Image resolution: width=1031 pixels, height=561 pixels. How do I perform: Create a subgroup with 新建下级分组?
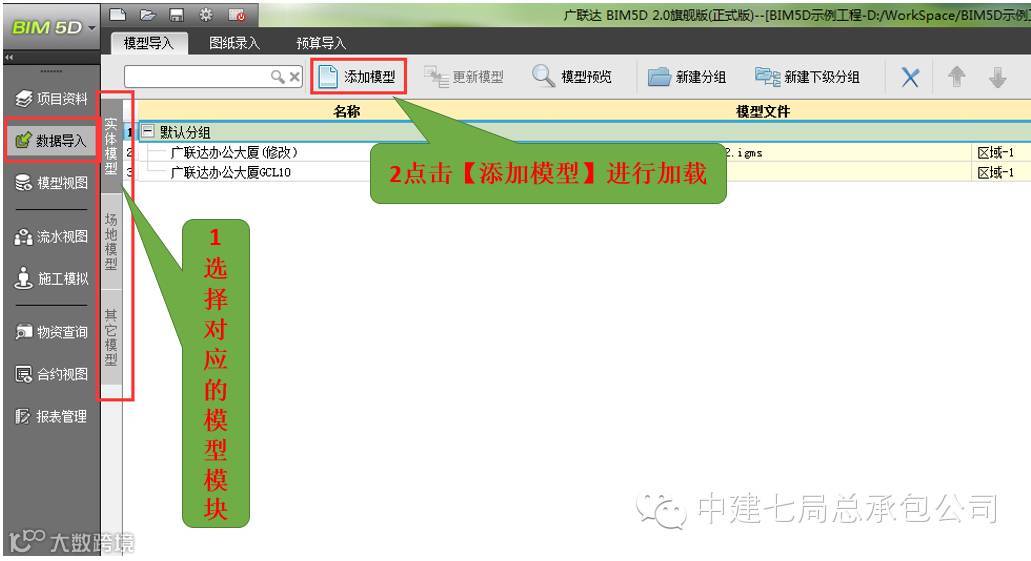click(807, 77)
